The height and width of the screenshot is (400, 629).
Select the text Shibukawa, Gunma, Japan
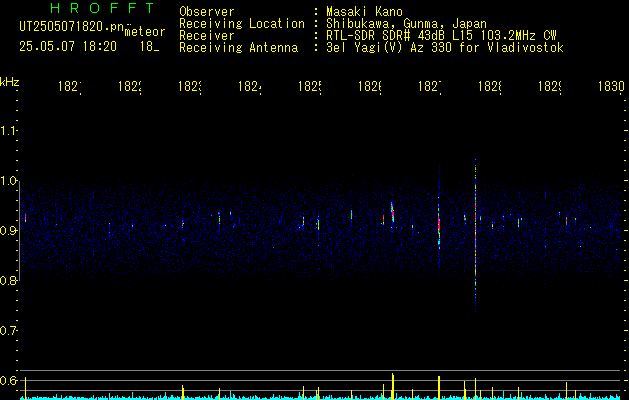[x=406, y=24]
